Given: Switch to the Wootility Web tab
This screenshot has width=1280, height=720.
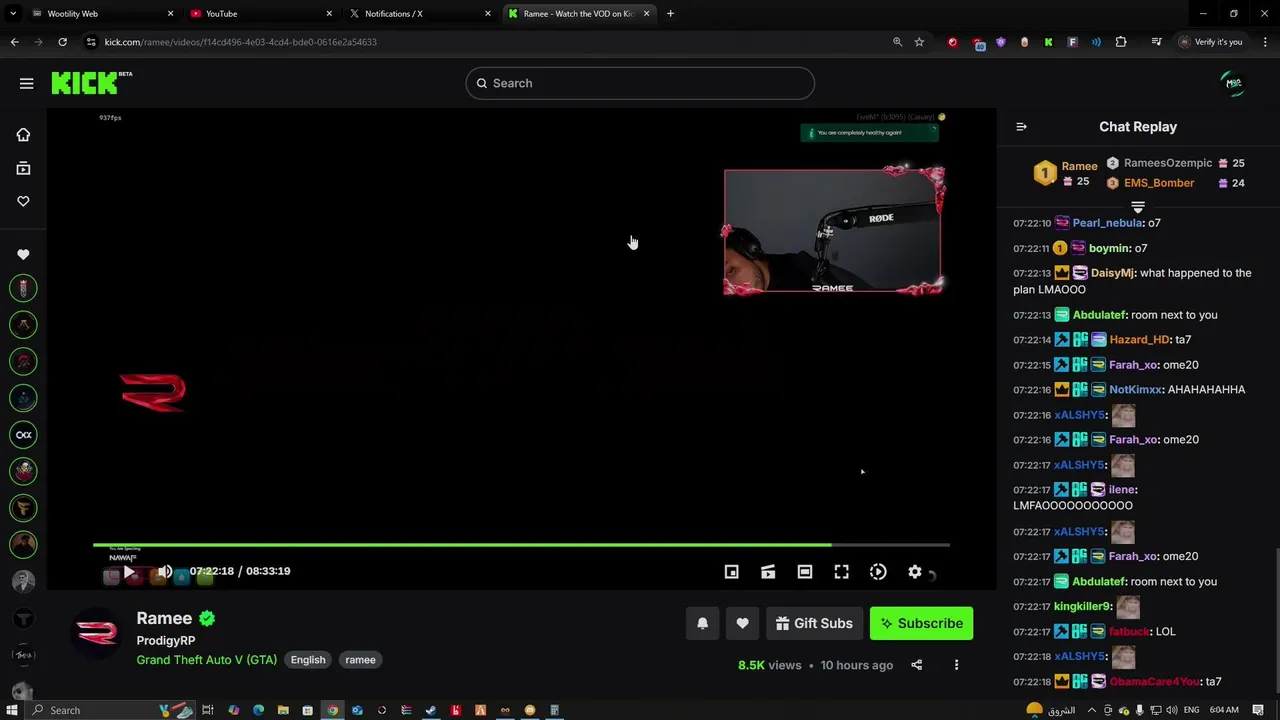Looking at the screenshot, I should click(101, 14).
